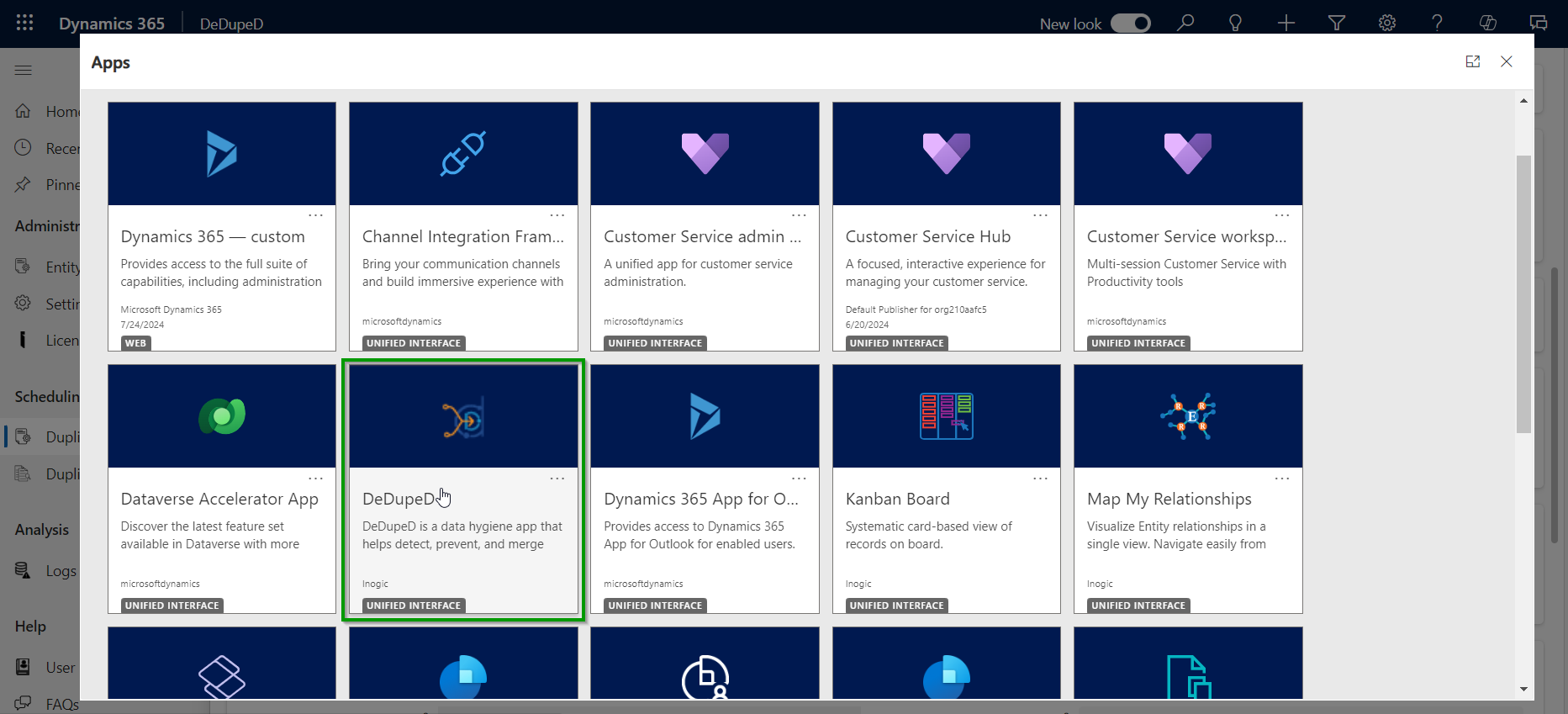Select the Dataverse Accelerator App thumbnail
The image size is (1568, 714).
coord(222,416)
